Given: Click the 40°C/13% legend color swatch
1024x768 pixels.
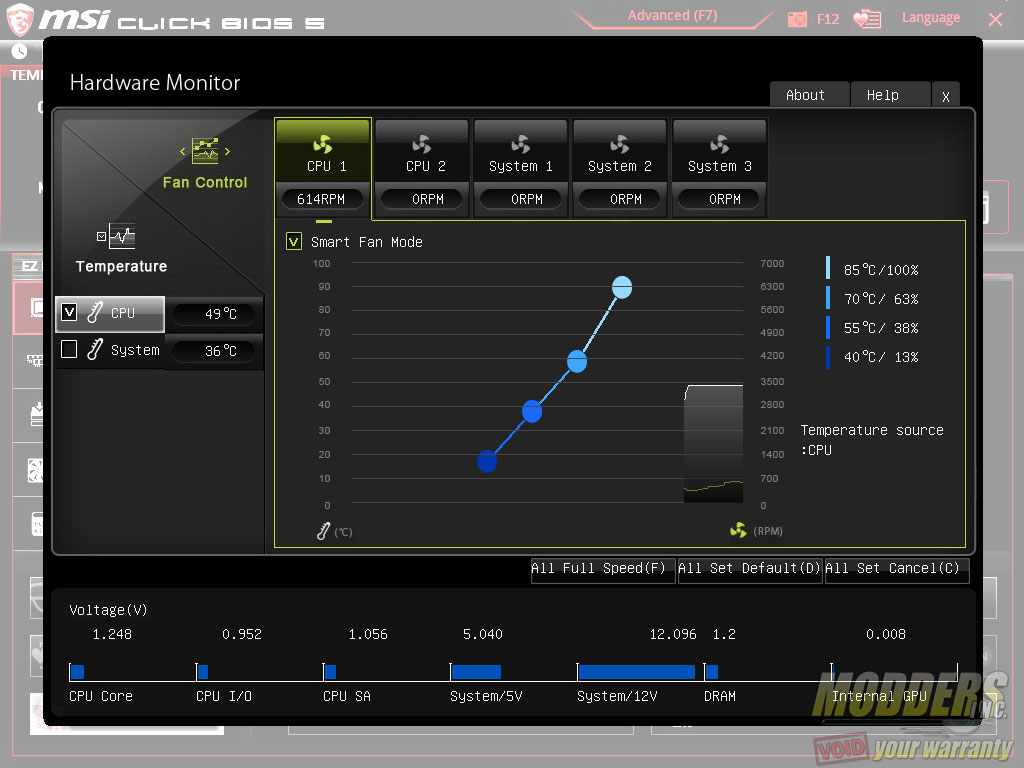Looking at the screenshot, I should 828,357.
